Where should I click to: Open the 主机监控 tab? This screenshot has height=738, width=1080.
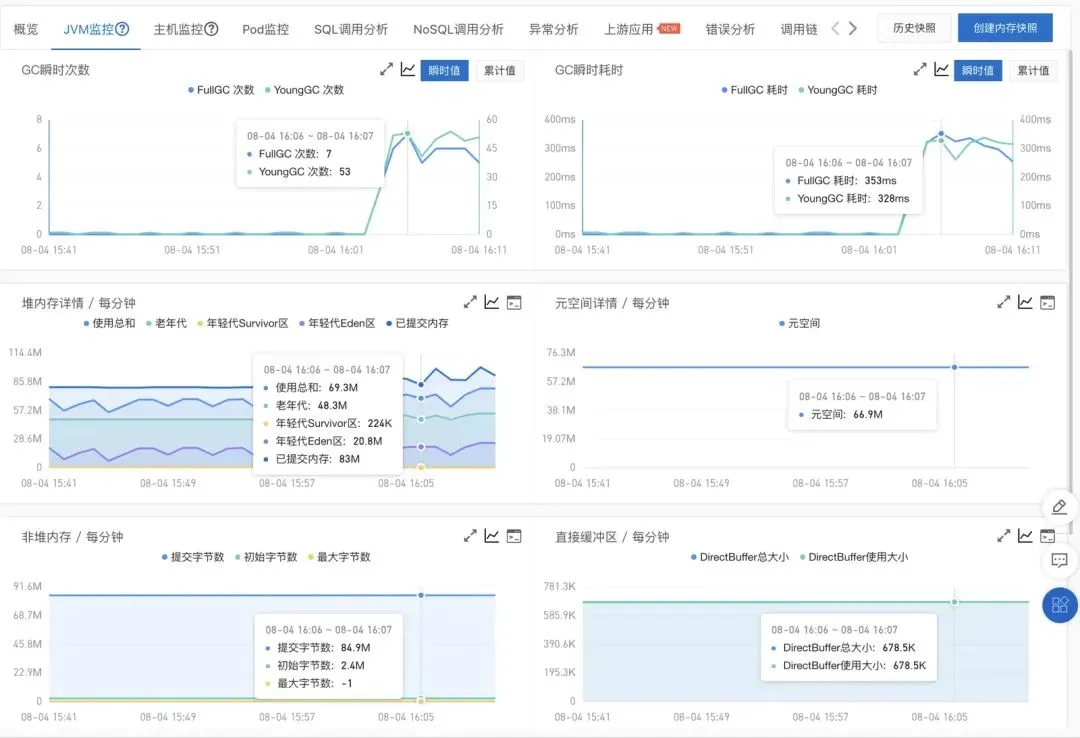178,29
